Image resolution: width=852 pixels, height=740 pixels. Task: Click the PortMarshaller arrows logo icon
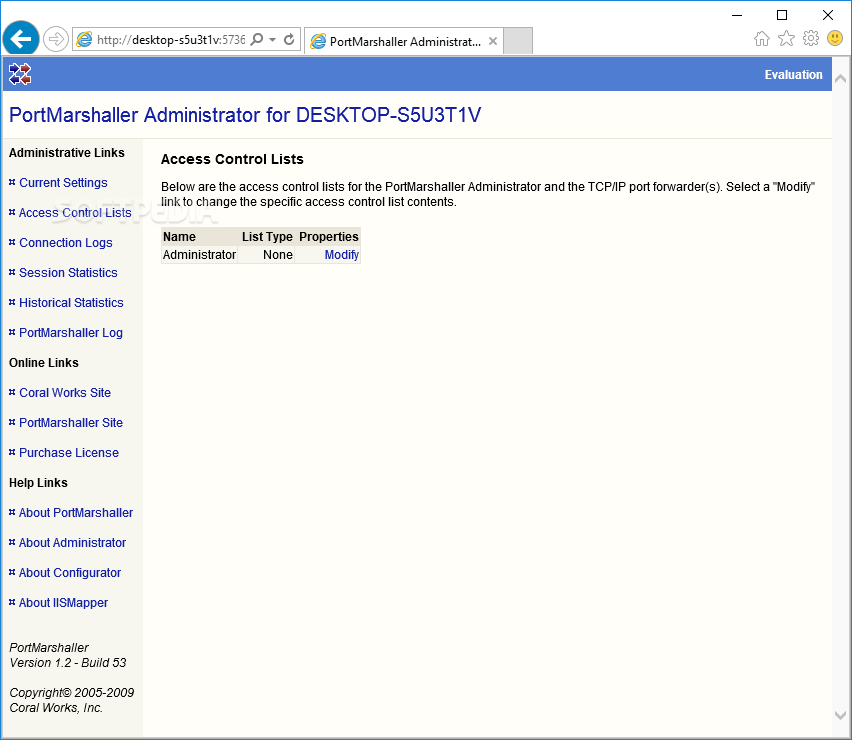point(20,74)
